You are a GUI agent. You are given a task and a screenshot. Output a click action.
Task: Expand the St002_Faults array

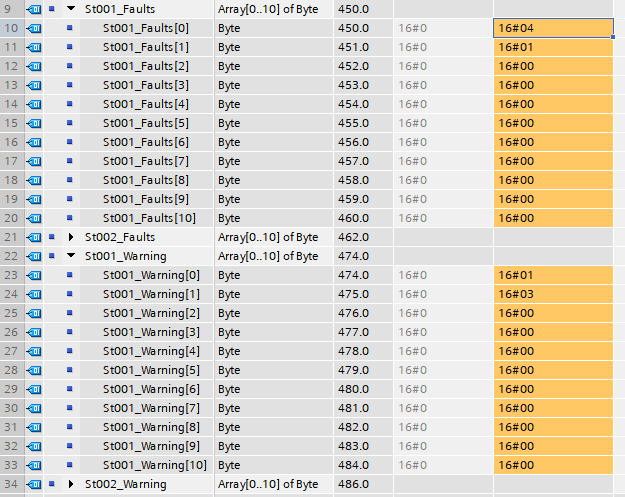tap(71, 237)
